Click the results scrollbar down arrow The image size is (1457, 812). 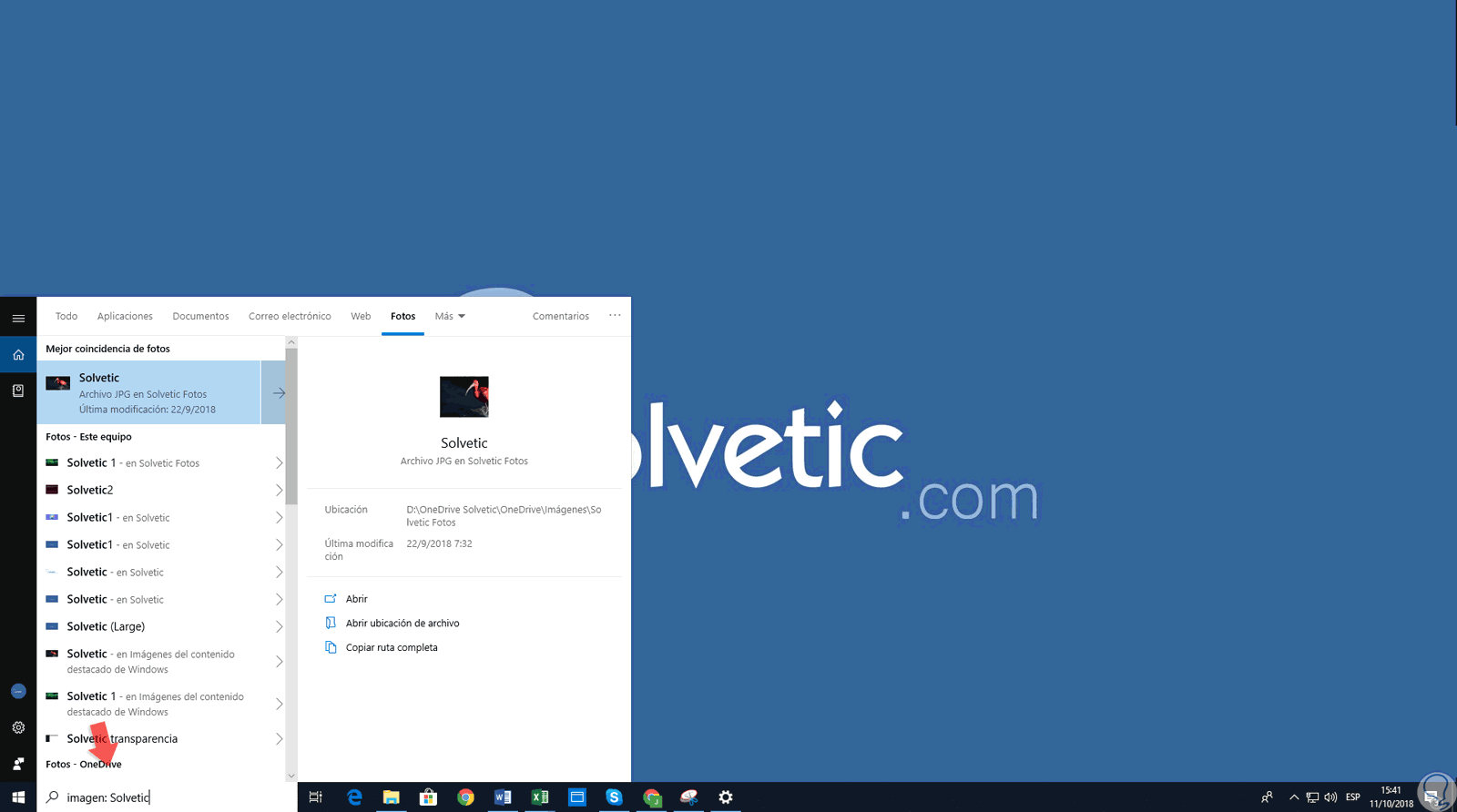click(x=291, y=776)
